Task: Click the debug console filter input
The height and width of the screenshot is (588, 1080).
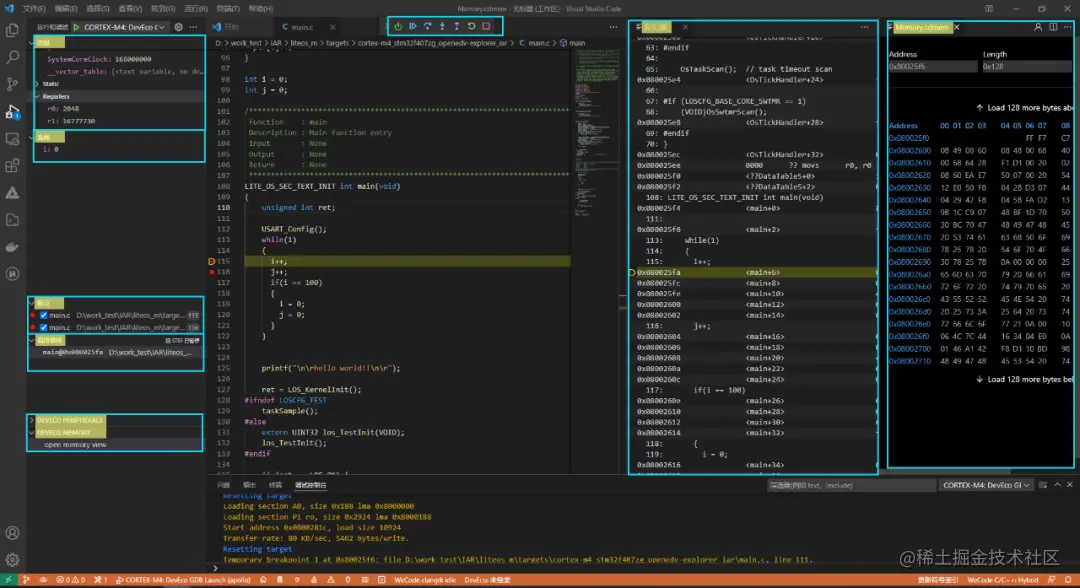Action: tap(851, 485)
